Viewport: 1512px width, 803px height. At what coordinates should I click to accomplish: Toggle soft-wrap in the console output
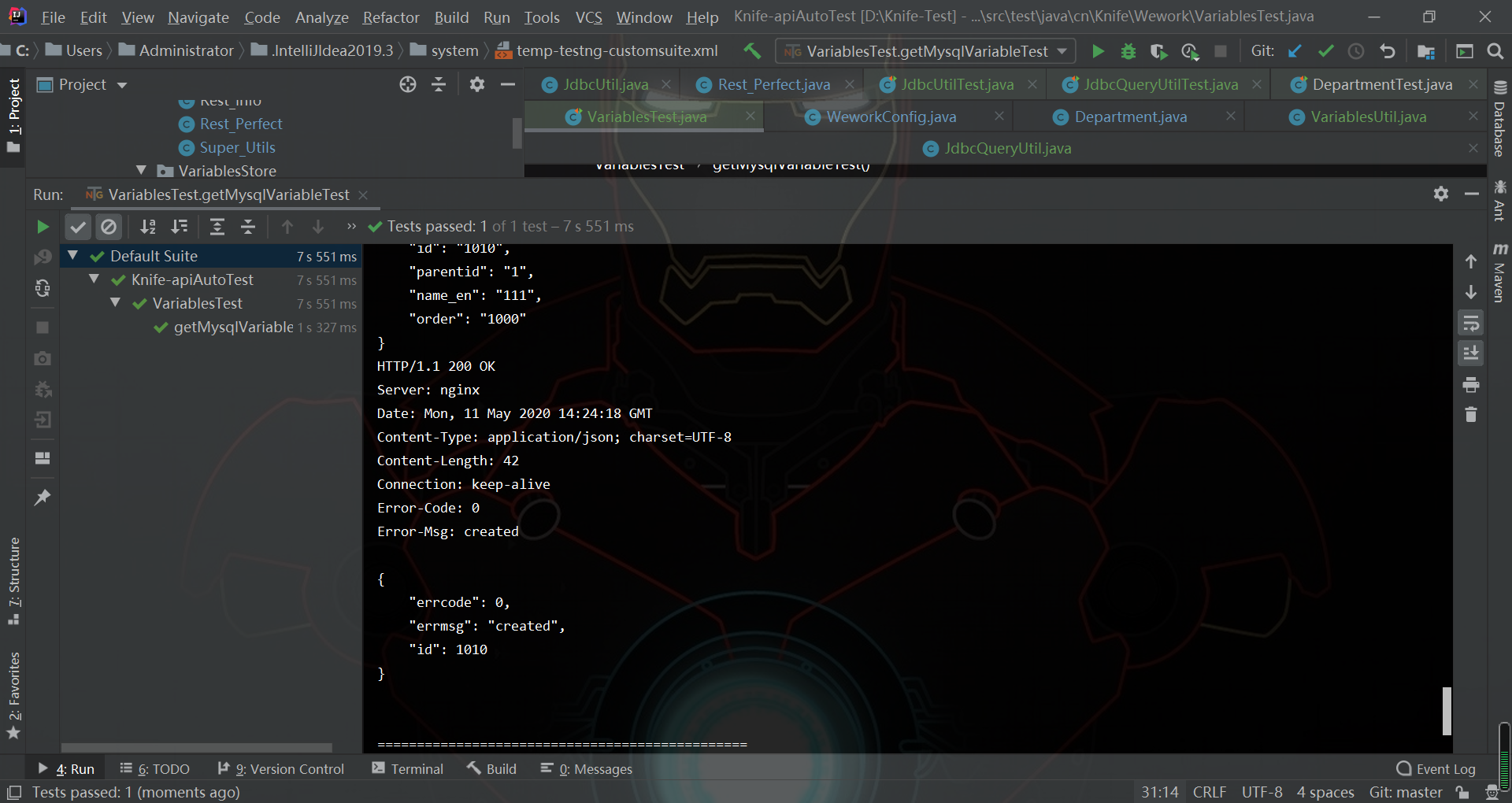tap(1470, 324)
